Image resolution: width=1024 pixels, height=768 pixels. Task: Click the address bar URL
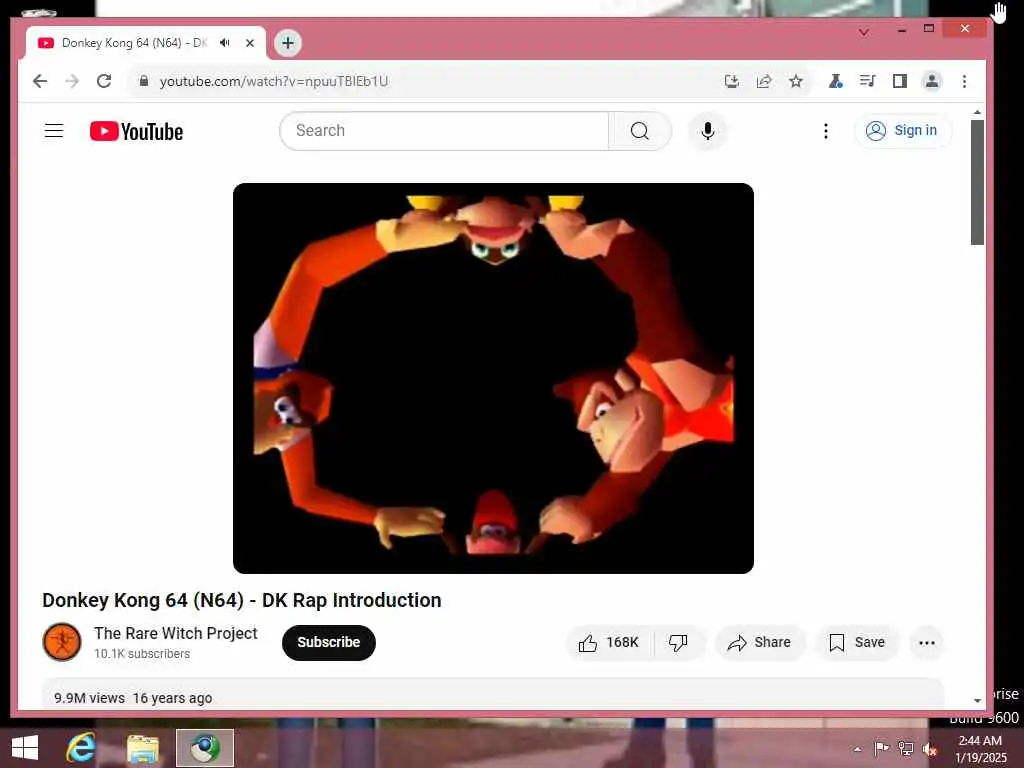274,81
